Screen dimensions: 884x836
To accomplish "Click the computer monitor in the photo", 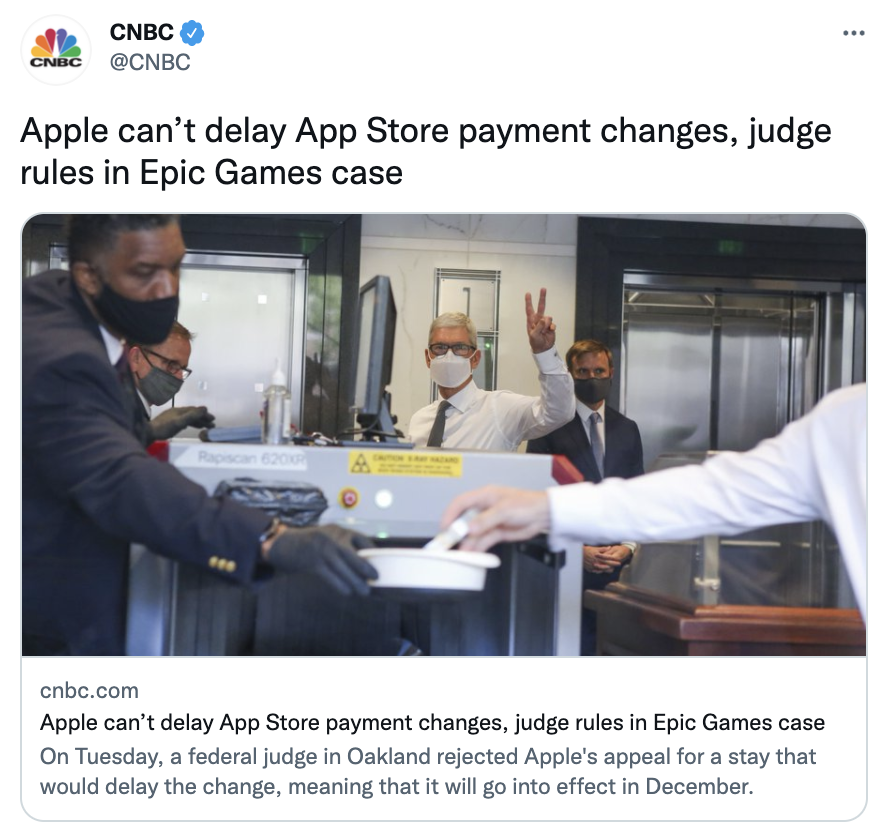I will (x=376, y=355).
